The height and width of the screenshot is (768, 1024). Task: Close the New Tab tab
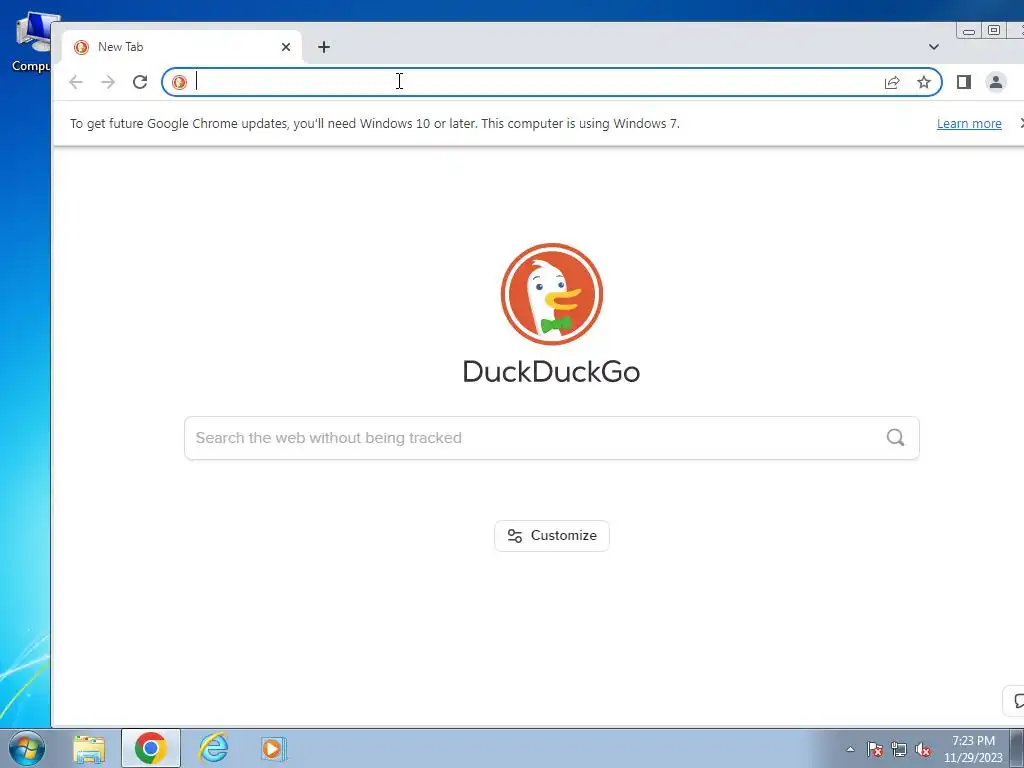(x=285, y=47)
